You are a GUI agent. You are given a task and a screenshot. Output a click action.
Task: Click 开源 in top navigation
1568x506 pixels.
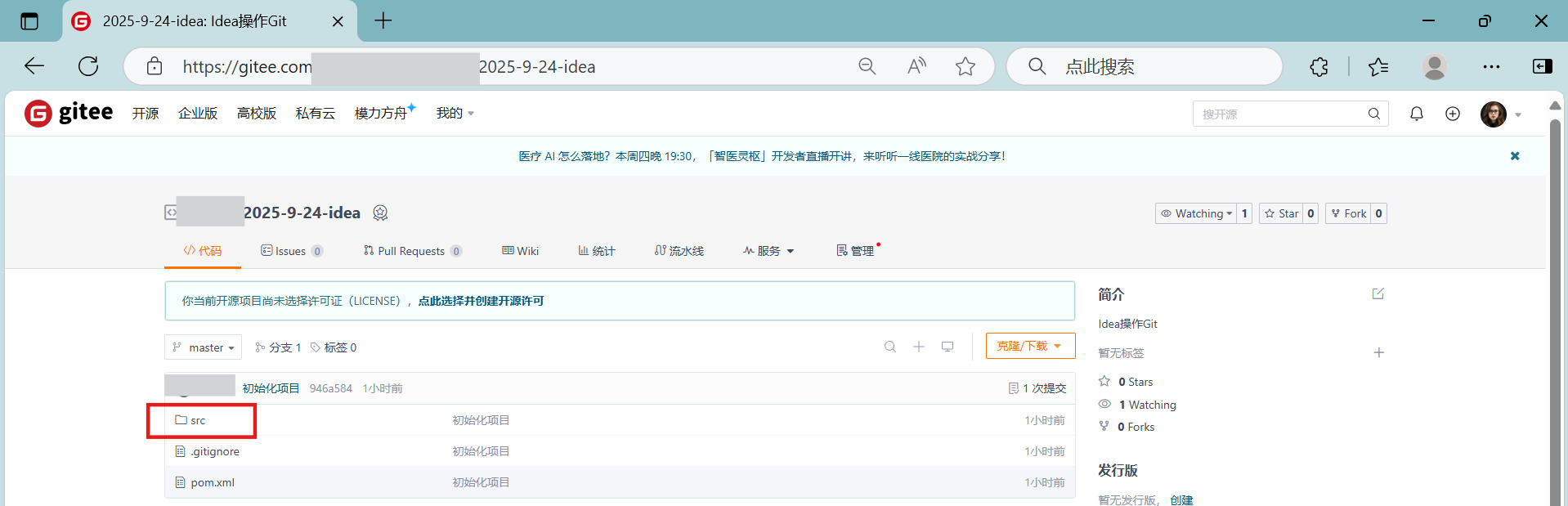coord(146,113)
